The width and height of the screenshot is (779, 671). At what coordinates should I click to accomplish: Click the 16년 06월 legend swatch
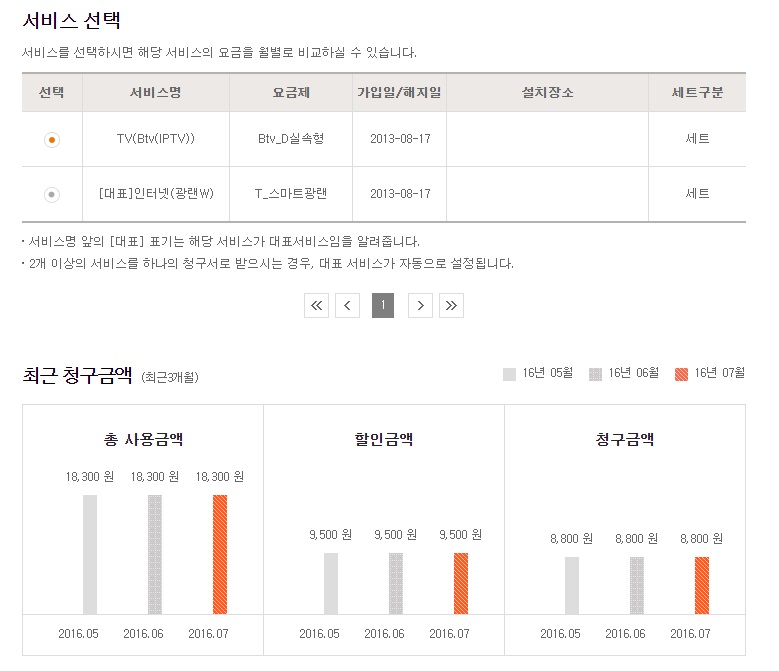coord(595,374)
